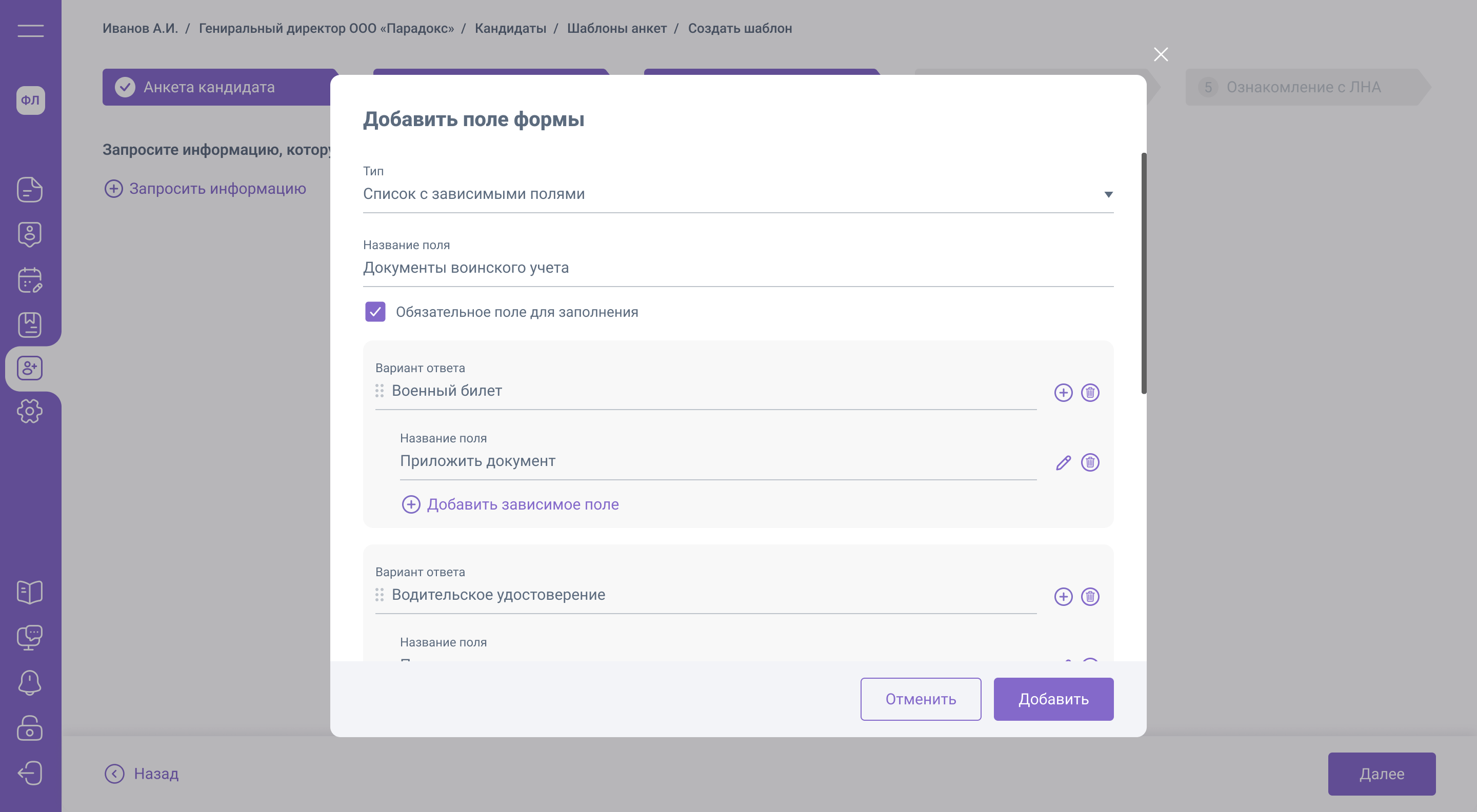This screenshot has width=1477, height=812.
Task: Delete the Приложить документ dependent field
Action: (x=1089, y=462)
